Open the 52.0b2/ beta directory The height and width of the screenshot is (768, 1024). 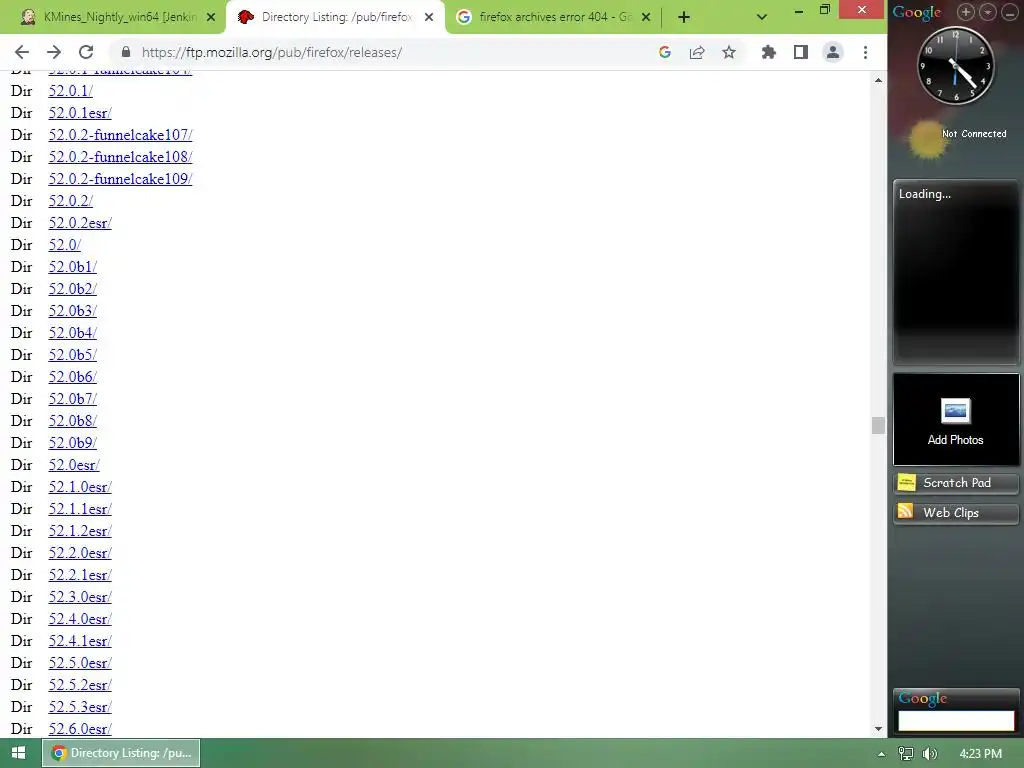tap(72, 289)
